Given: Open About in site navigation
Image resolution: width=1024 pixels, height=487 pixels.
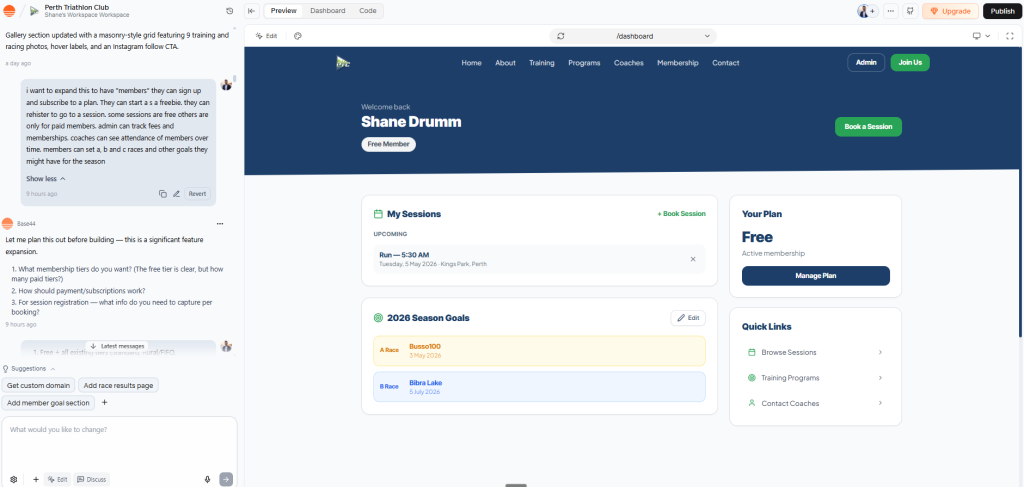Looking at the screenshot, I should [x=505, y=63].
